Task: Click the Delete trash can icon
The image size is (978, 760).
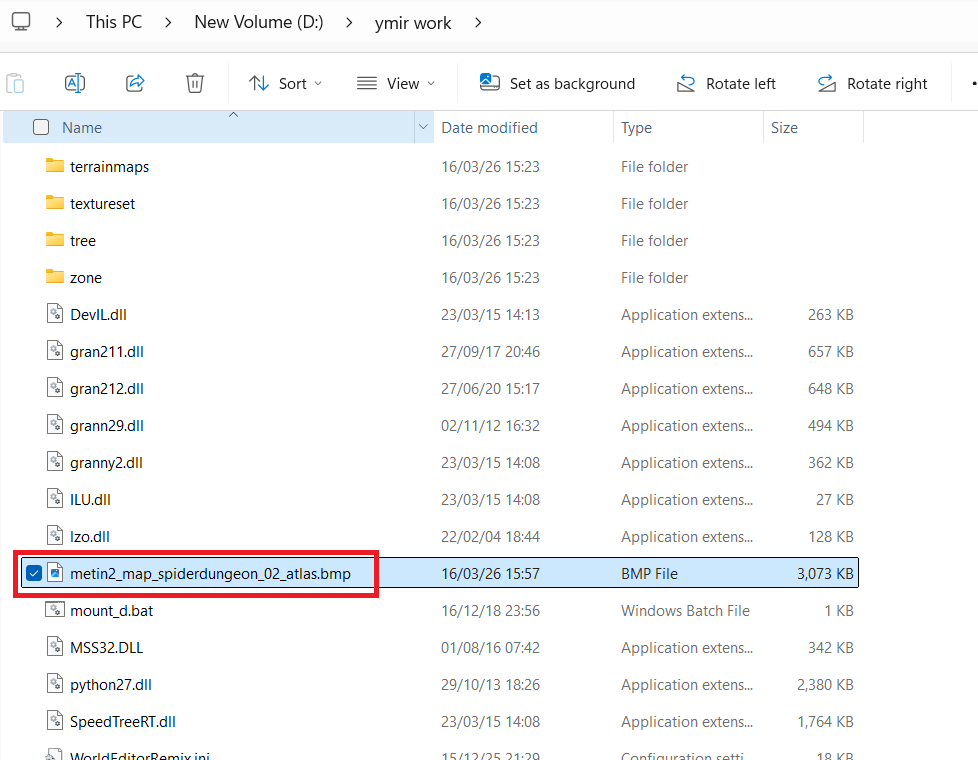Action: tap(195, 83)
